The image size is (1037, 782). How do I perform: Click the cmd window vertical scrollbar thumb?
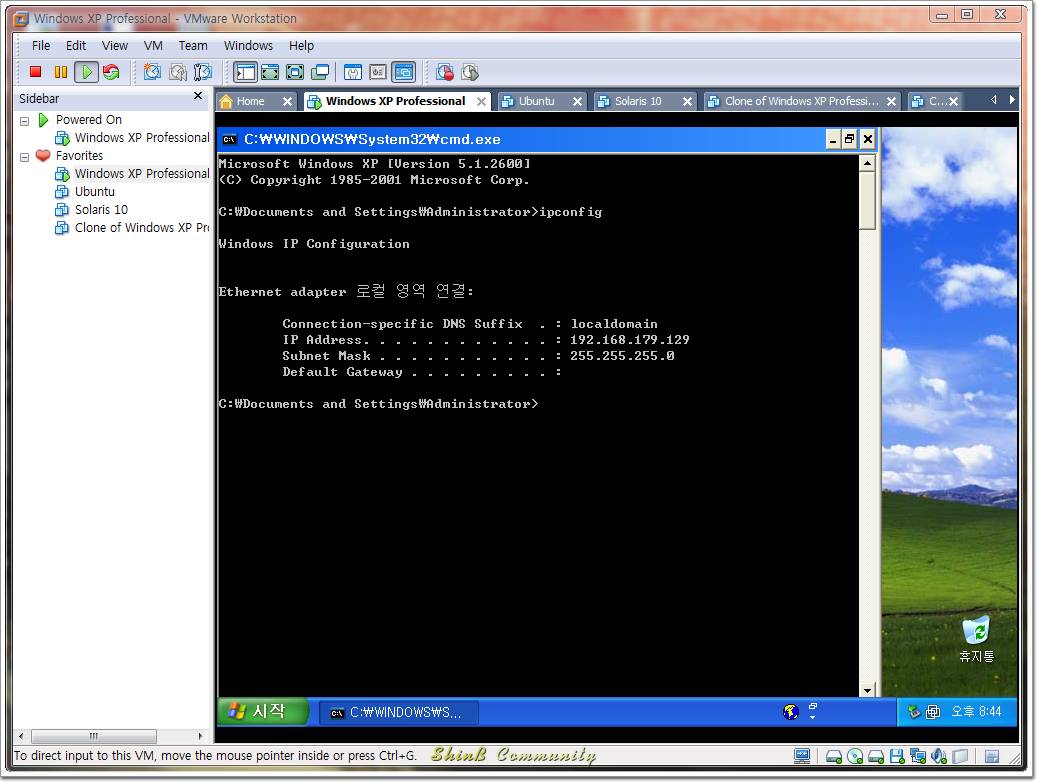pos(867,200)
